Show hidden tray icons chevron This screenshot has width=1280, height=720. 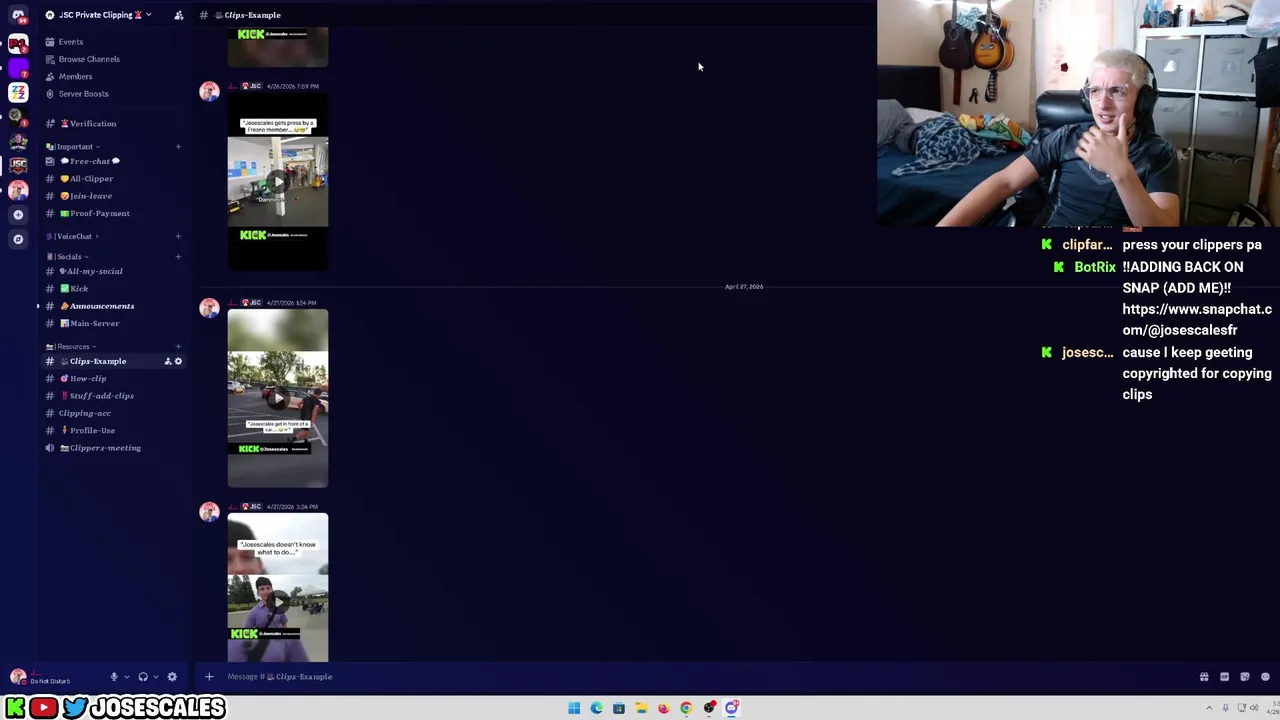(1209, 708)
